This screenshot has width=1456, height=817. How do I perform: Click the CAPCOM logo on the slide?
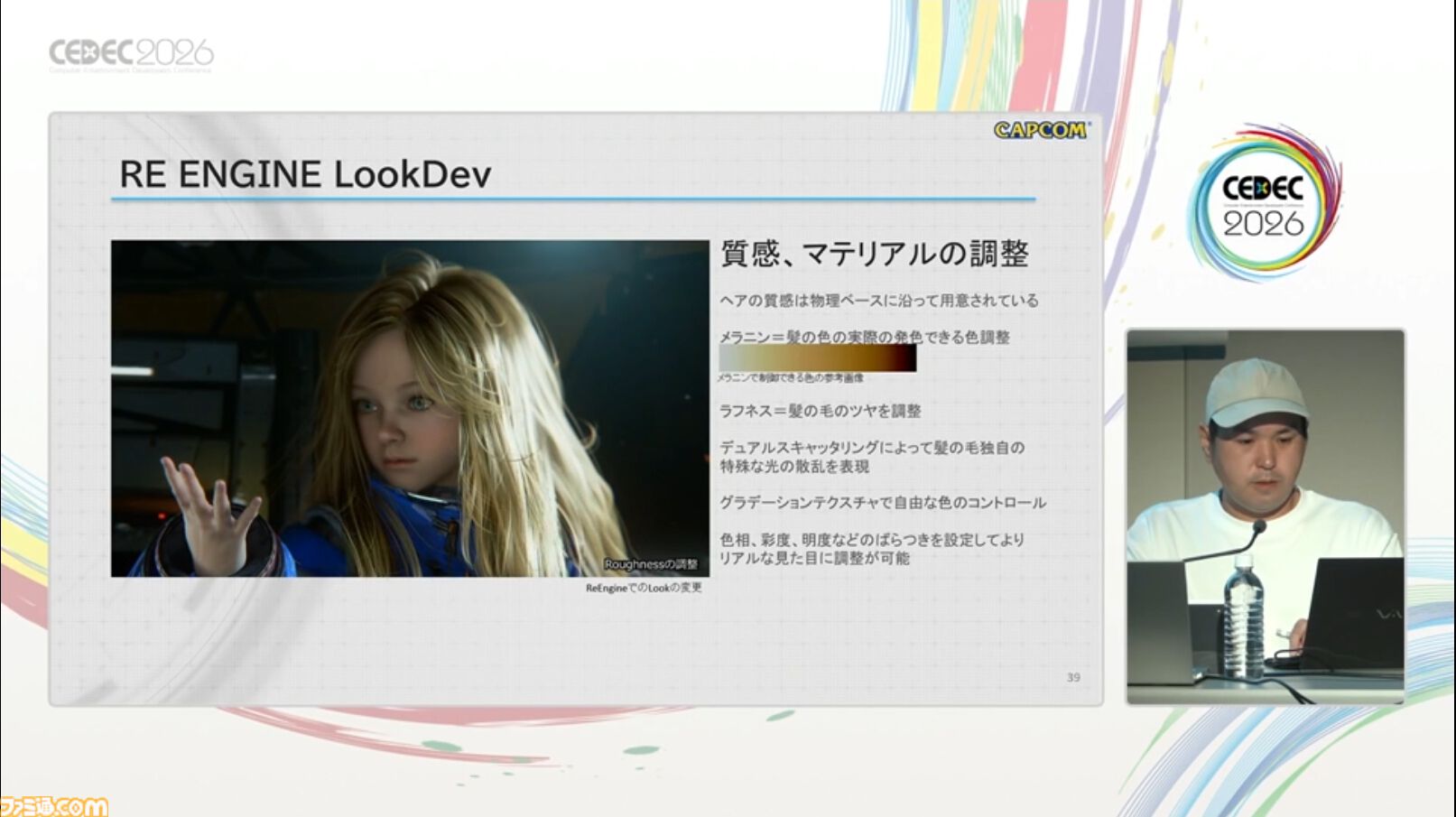pyautogui.click(x=1042, y=130)
